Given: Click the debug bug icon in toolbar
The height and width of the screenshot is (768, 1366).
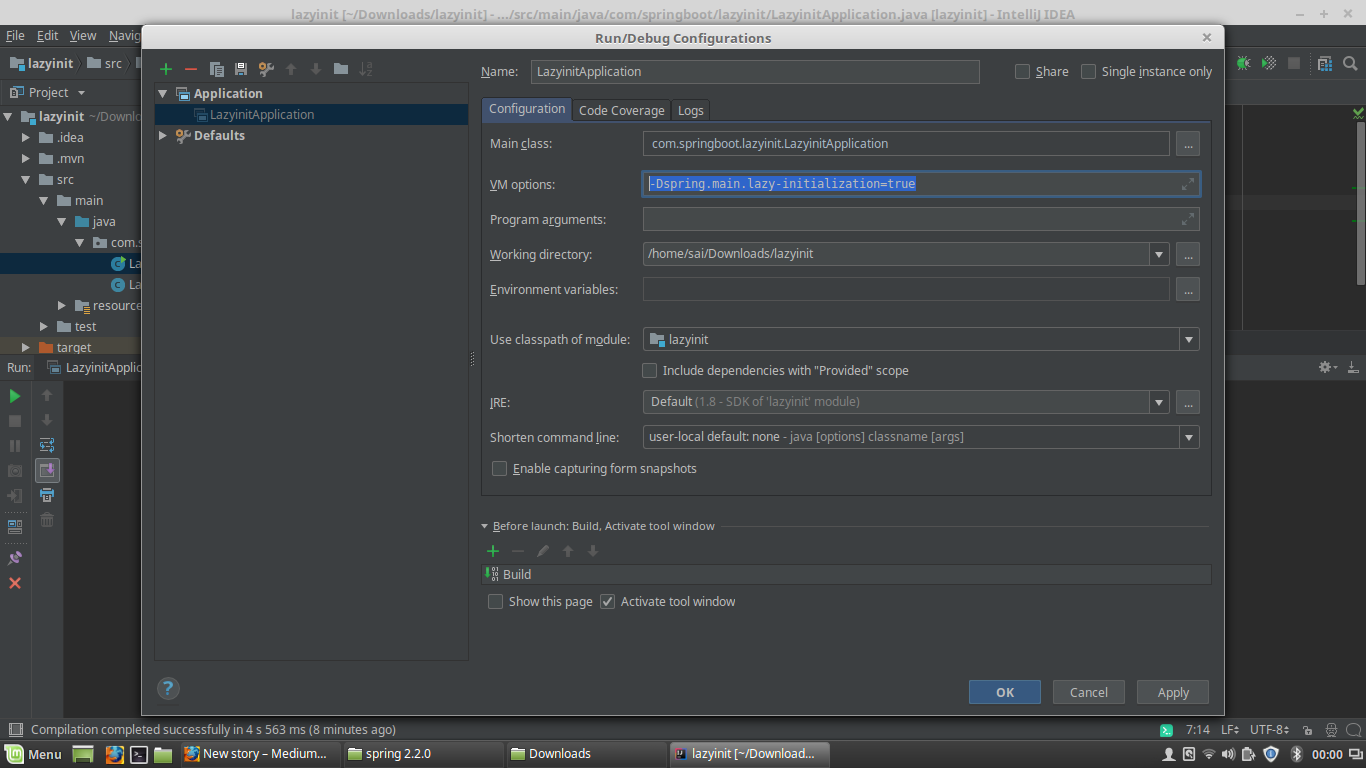Looking at the screenshot, I should point(1243,63).
